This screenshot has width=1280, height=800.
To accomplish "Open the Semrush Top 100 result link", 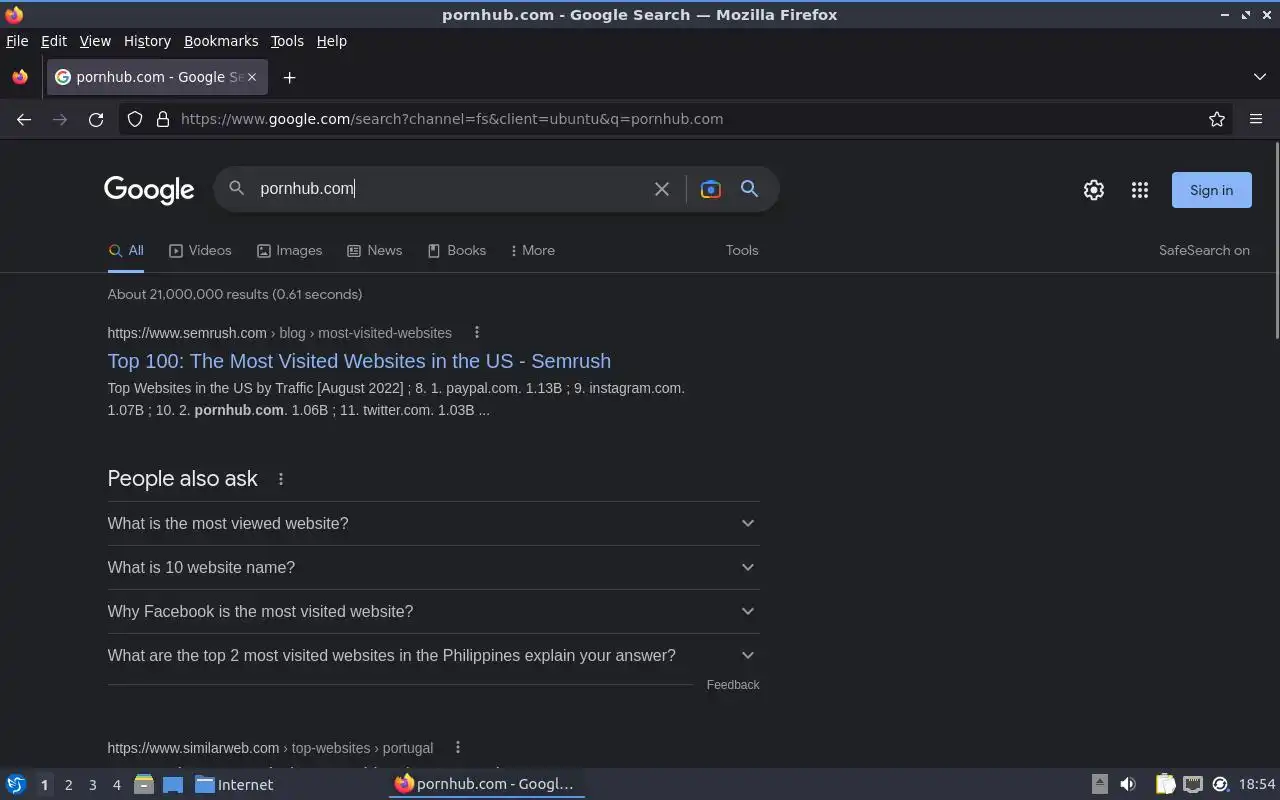I will click(359, 361).
